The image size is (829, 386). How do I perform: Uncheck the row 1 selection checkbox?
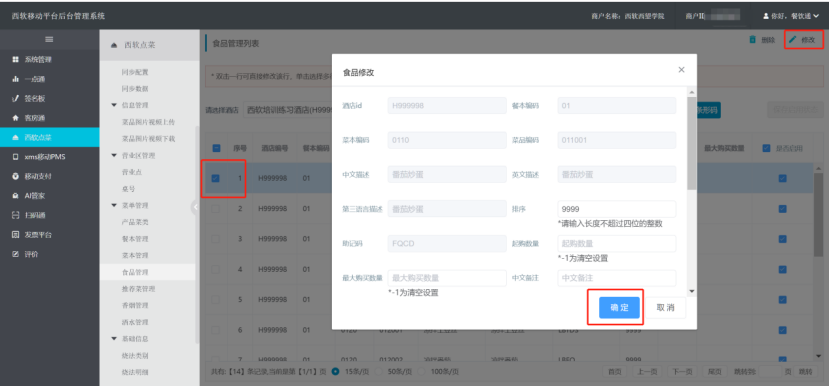pyautogui.click(x=215, y=178)
